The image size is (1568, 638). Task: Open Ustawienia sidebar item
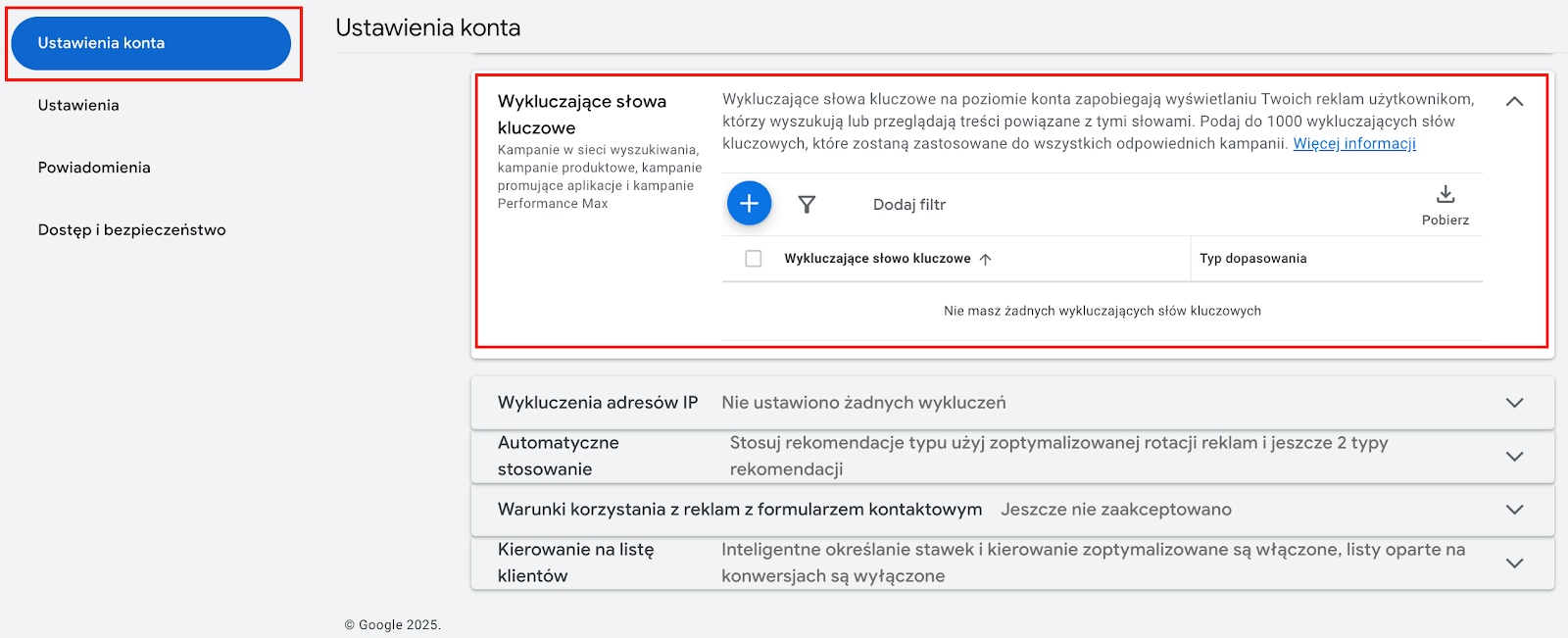coord(78,105)
